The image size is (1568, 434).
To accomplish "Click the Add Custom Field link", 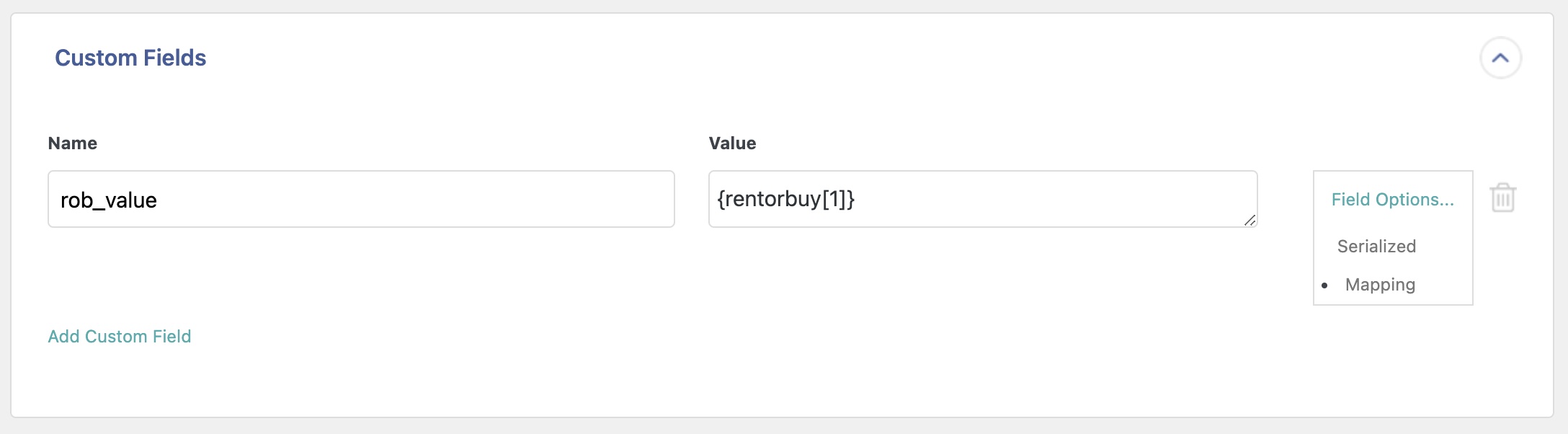I will click(x=120, y=337).
